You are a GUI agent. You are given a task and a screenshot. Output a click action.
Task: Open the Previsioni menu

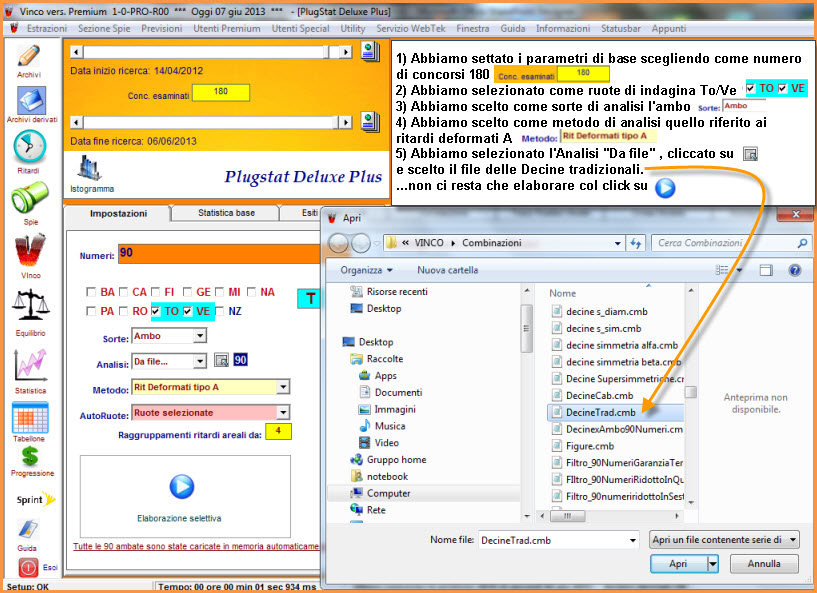click(x=162, y=29)
